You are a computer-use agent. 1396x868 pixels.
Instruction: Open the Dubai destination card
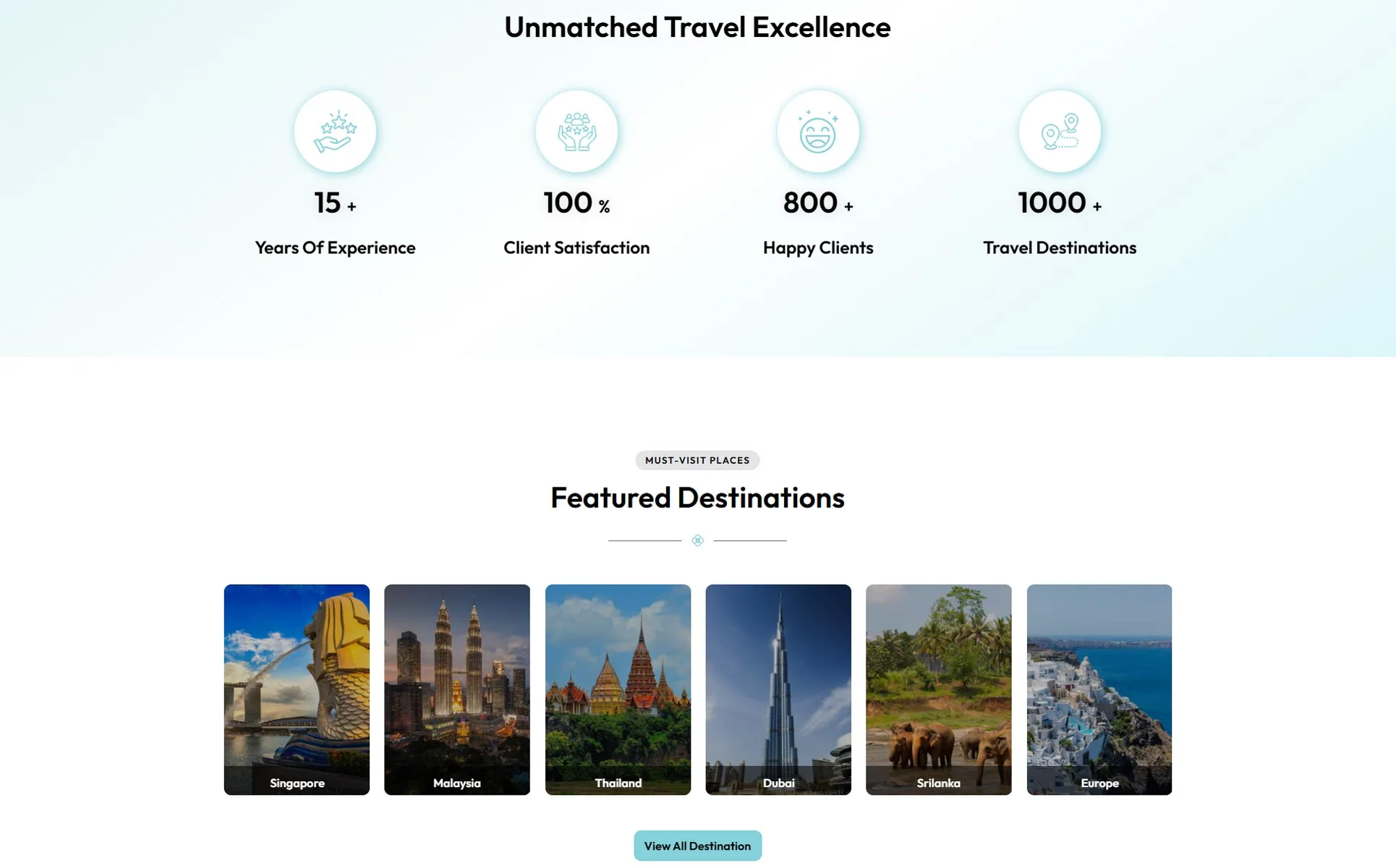click(778, 689)
